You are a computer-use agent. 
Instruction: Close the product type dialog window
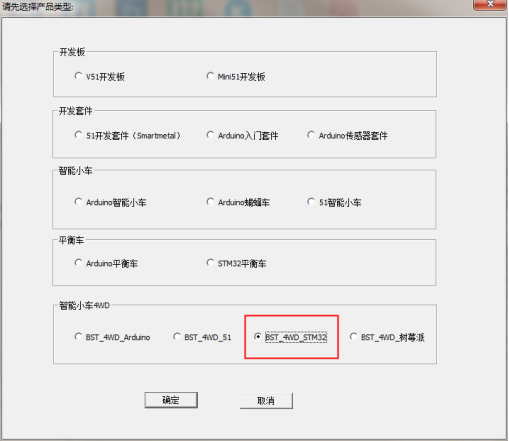click(x=490, y=4)
